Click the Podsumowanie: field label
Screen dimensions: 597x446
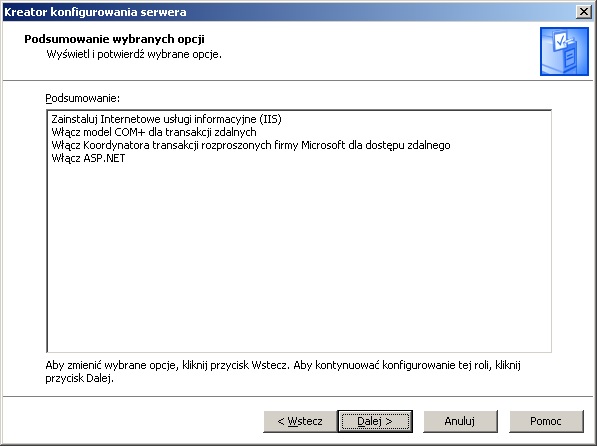[x=83, y=98]
